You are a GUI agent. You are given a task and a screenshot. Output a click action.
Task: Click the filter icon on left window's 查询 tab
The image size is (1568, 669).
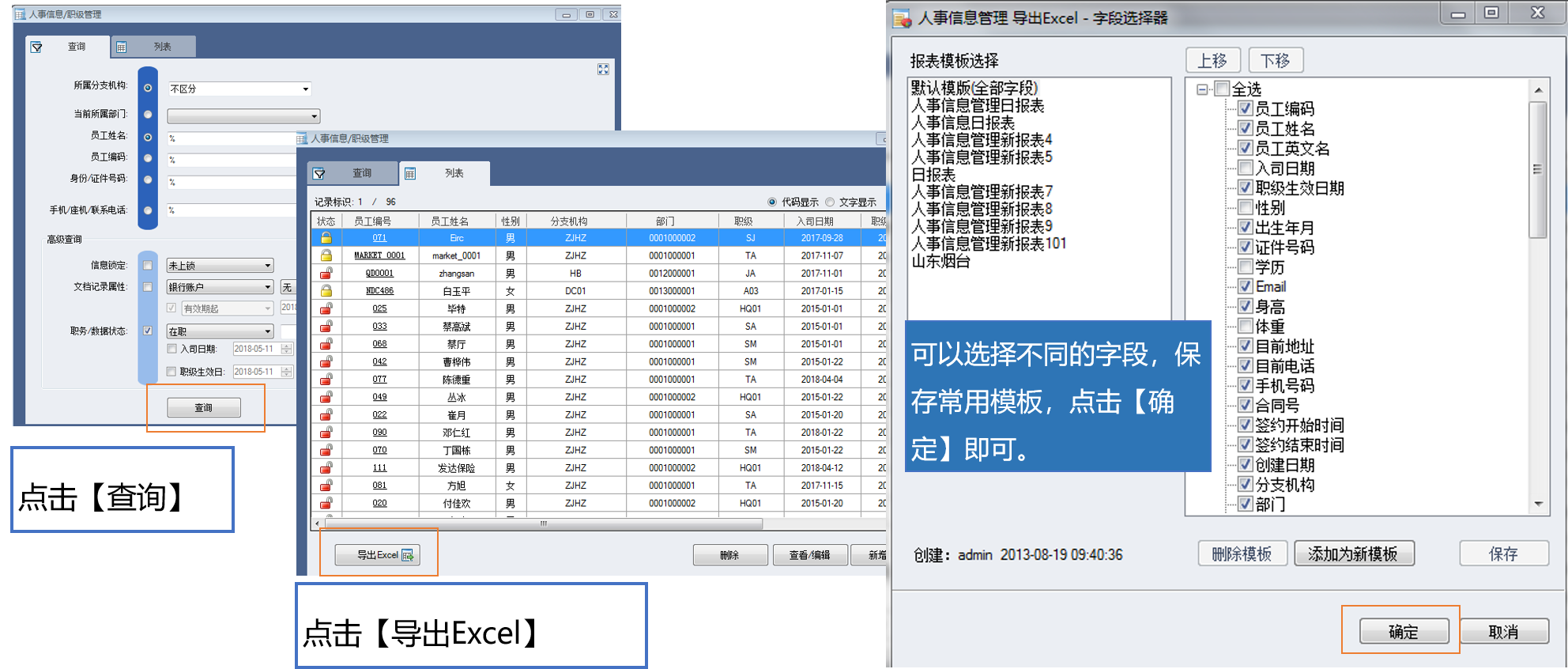click(36, 47)
